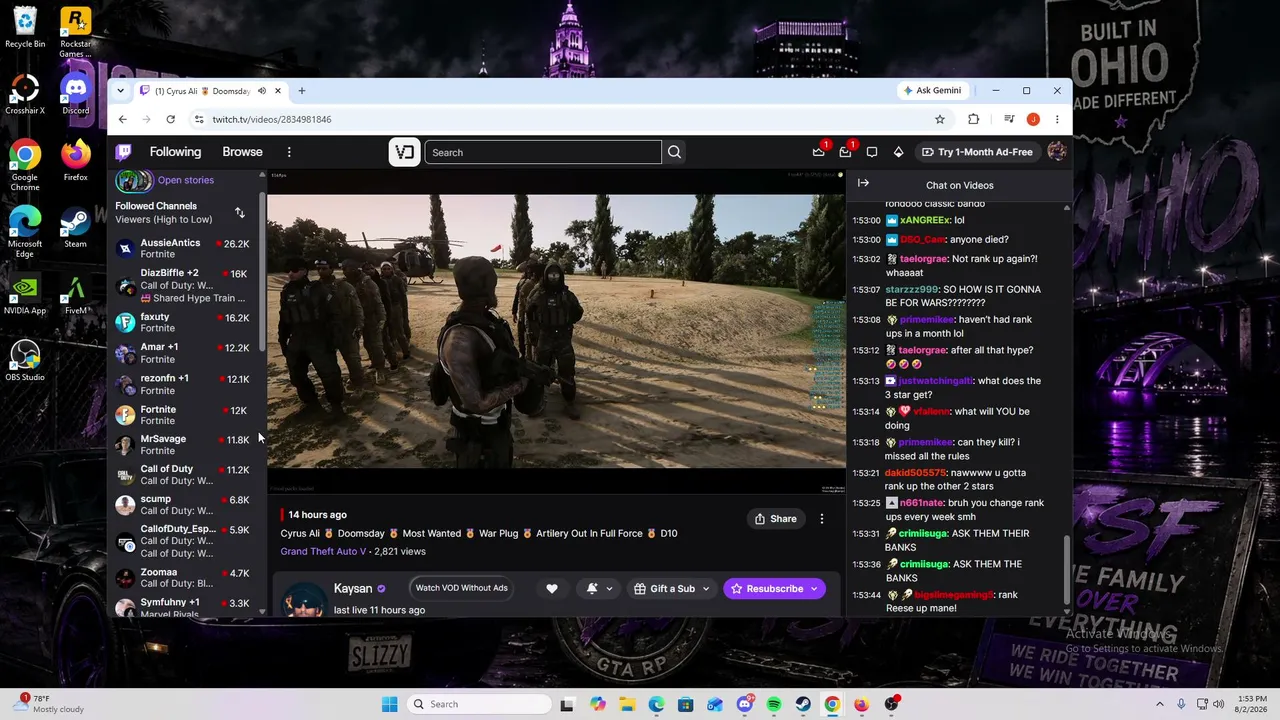
Task: View site information icon in address bar
Action: [199, 119]
